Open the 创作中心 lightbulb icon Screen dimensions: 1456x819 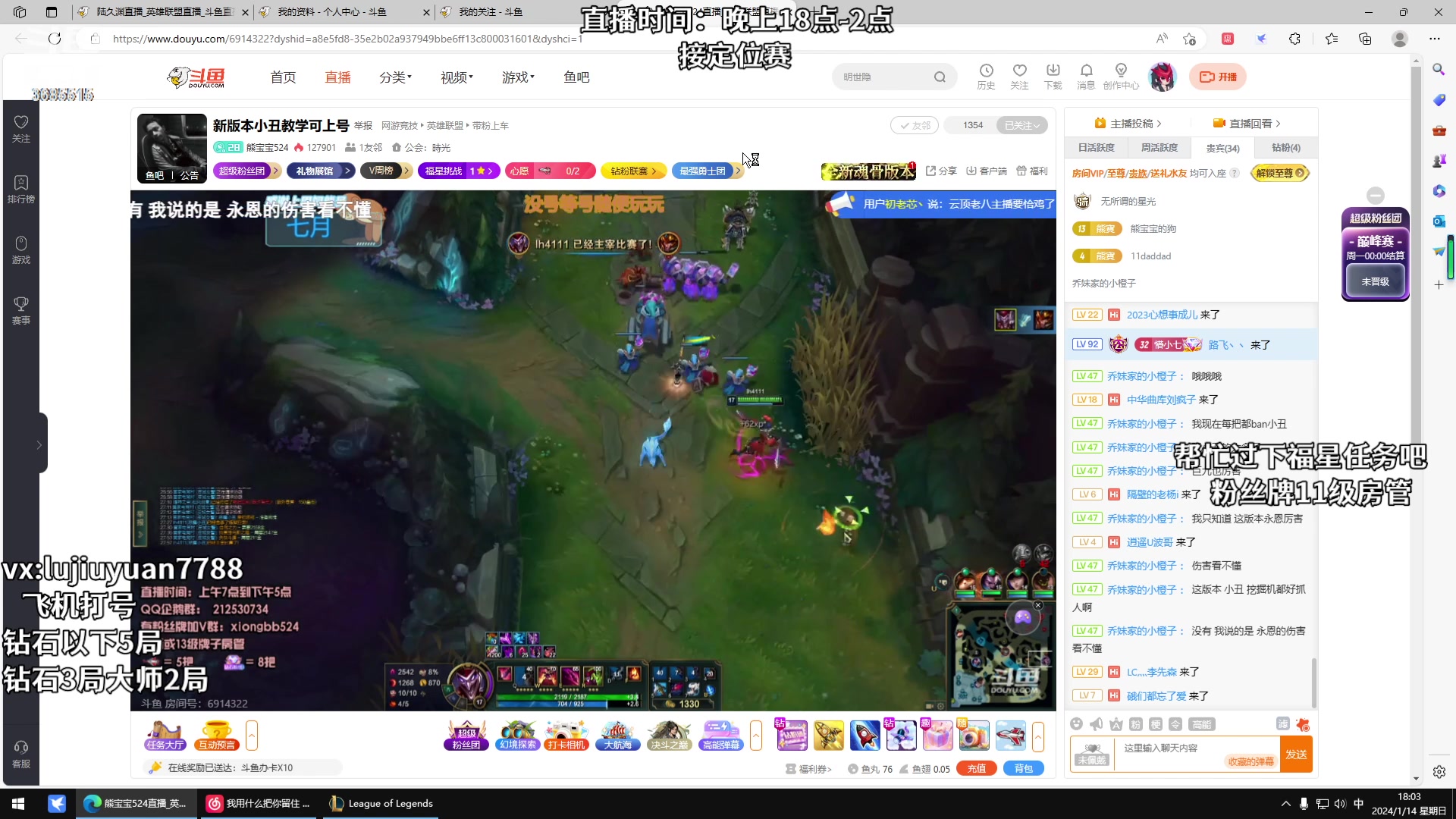pos(1121,77)
